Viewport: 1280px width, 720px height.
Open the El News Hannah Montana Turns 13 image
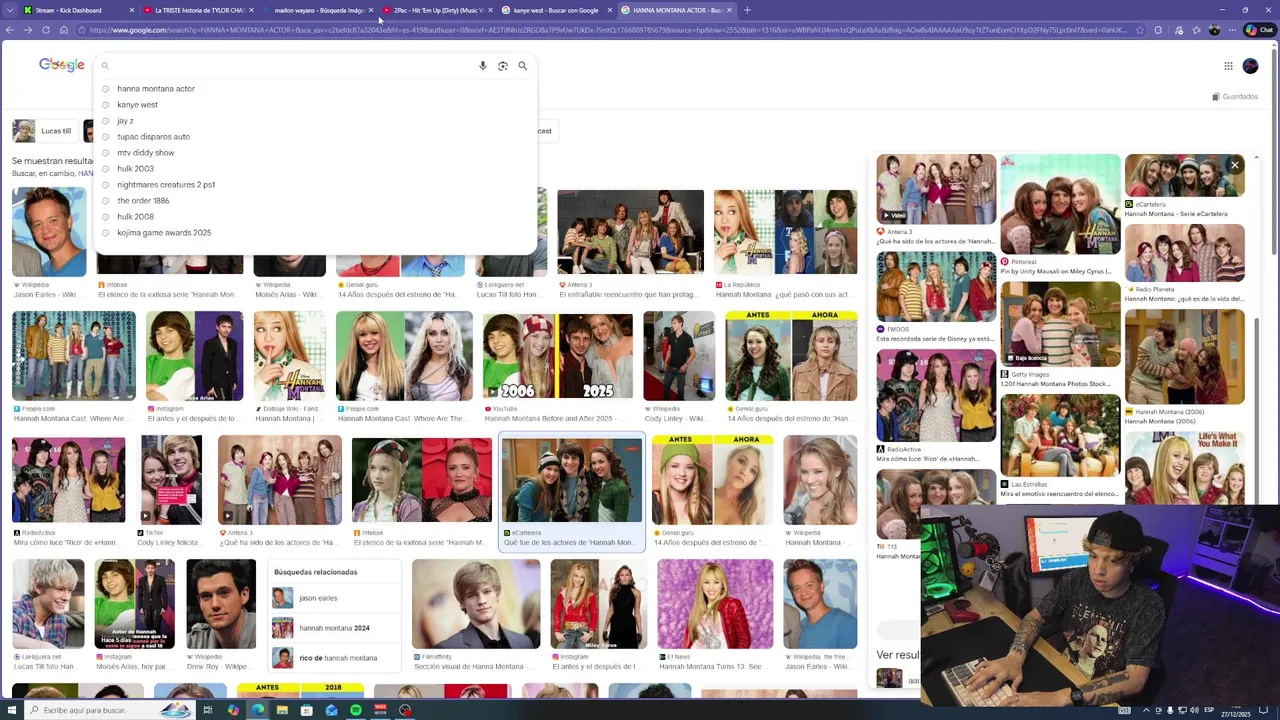[x=715, y=604]
